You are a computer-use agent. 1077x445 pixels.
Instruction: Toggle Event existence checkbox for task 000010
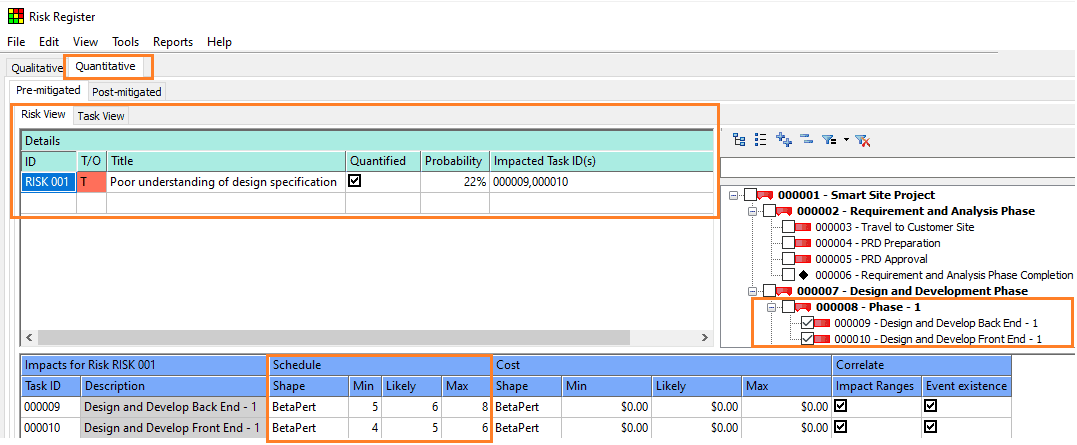pos(931,427)
